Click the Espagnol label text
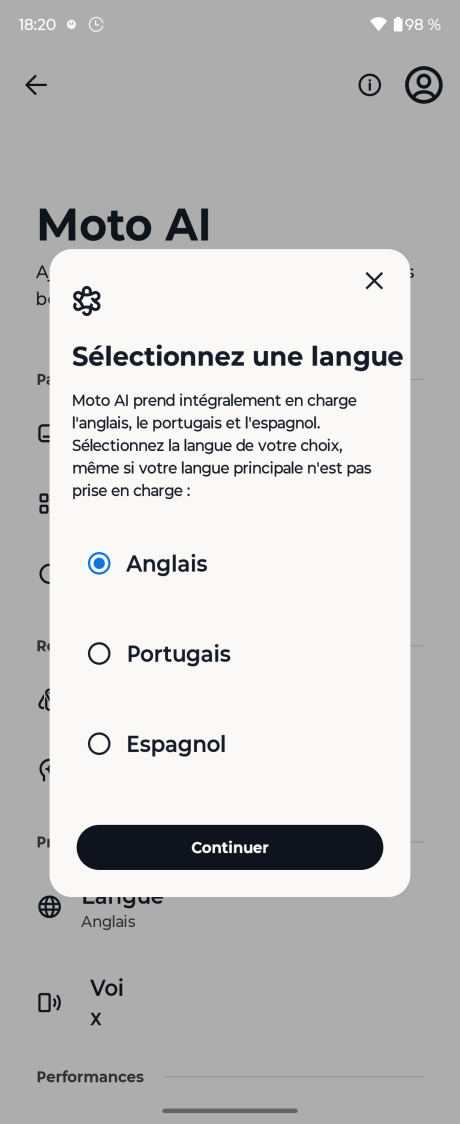 (176, 744)
